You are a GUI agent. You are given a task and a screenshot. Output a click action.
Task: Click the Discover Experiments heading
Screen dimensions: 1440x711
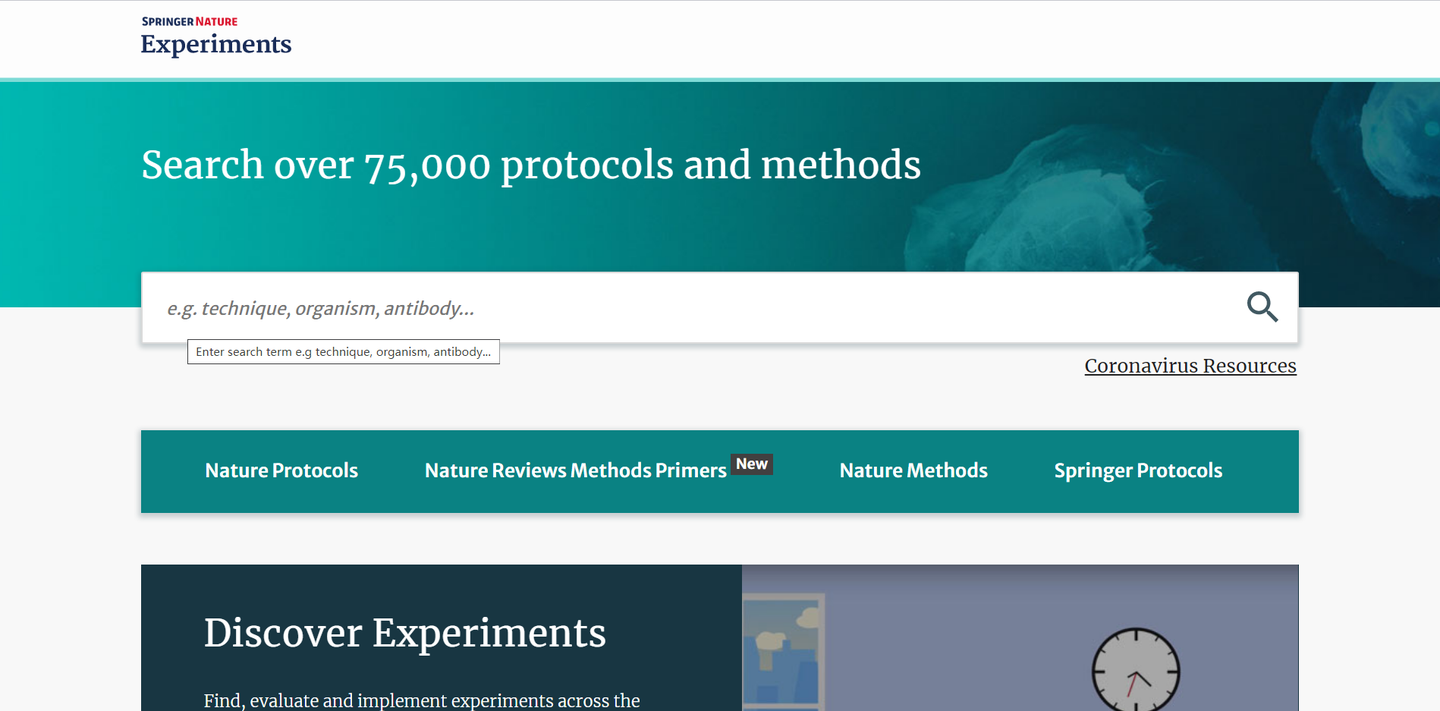(x=405, y=633)
